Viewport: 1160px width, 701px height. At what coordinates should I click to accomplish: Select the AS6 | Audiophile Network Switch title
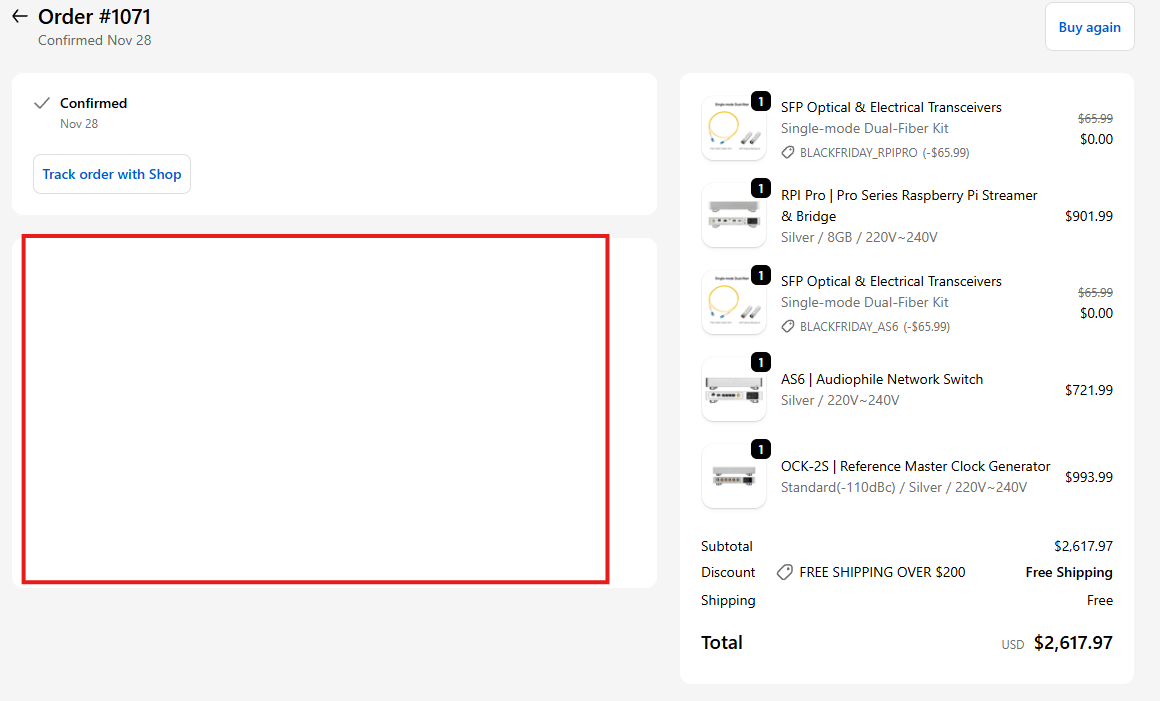[x=882, y=379]
